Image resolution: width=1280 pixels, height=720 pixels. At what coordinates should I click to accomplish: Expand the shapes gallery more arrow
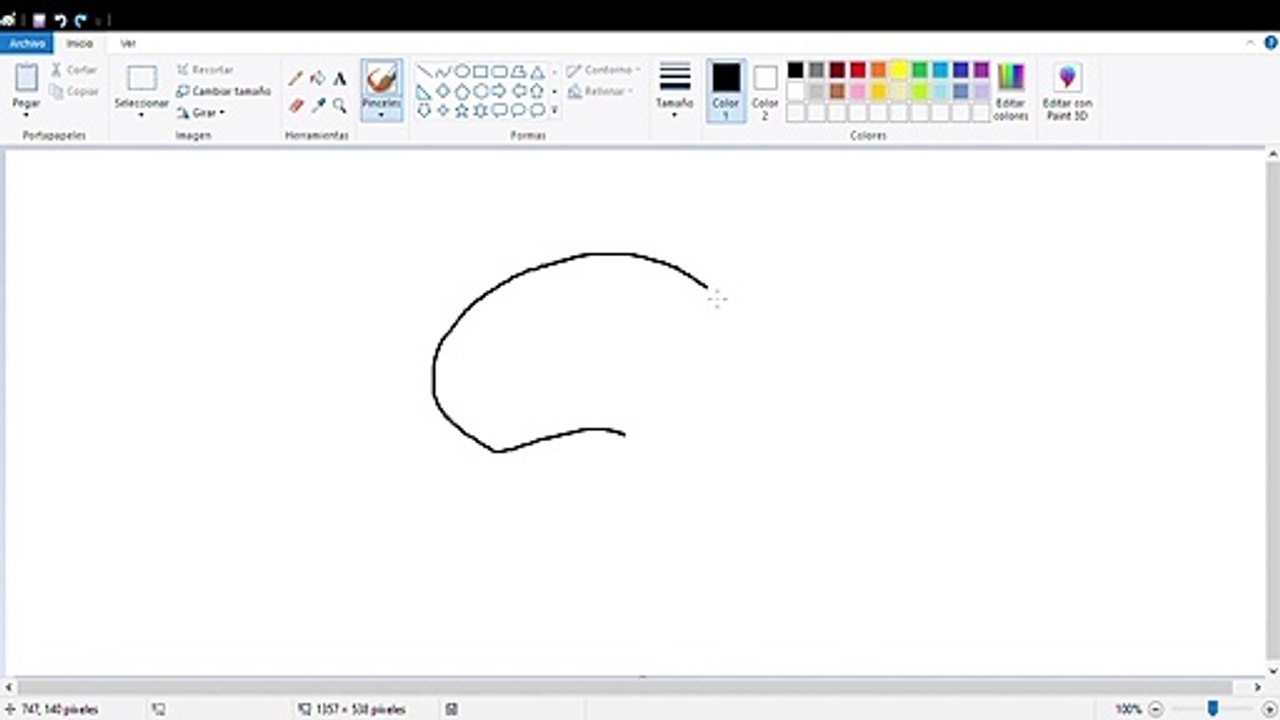pos(555,110)
